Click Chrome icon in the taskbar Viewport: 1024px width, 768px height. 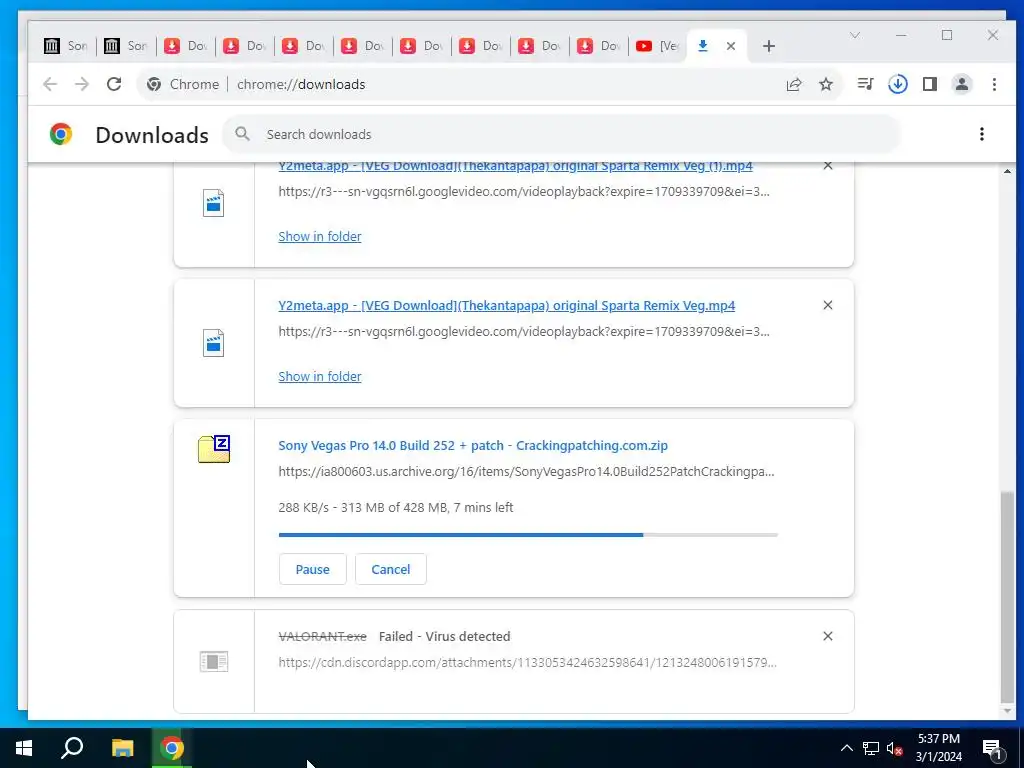tap(172, 748)
